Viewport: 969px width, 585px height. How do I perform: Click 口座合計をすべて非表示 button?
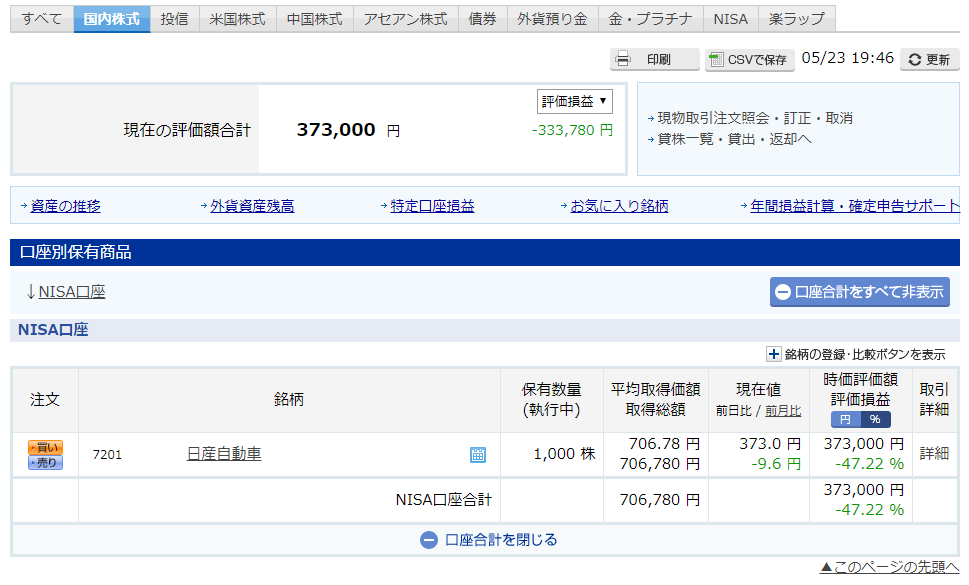point(860,292)
